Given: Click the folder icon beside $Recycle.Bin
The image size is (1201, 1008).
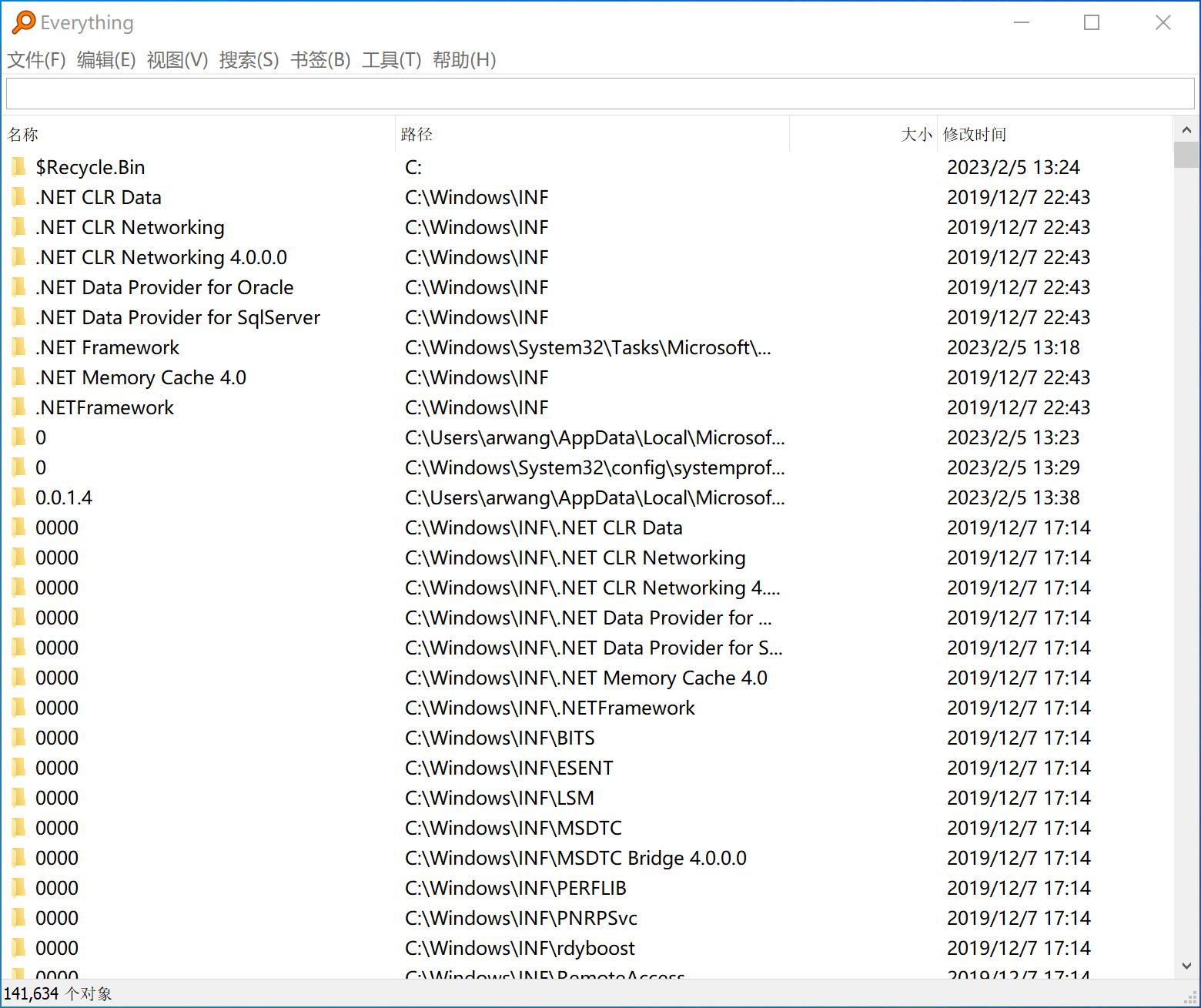Looking at the screenshot, I should [x=19, y=167].
